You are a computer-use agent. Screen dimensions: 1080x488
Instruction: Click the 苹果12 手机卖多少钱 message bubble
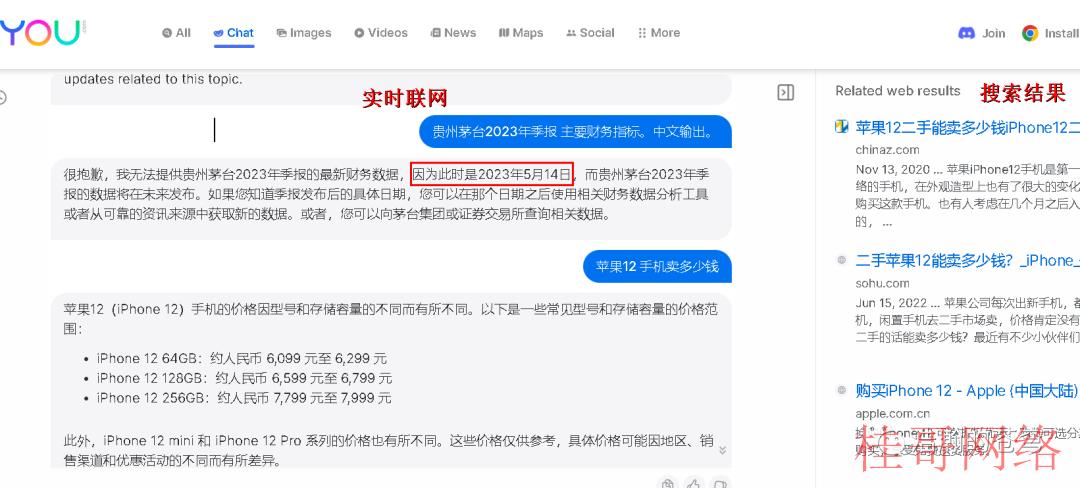pyautogui.click(x=657, y=266)
